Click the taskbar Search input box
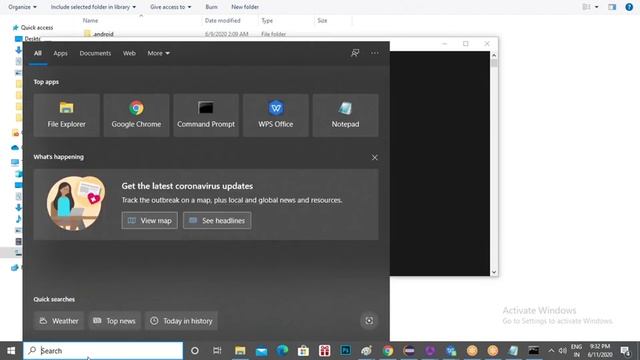This screenshot has height=360, width=640. click(x=103, y=351)
